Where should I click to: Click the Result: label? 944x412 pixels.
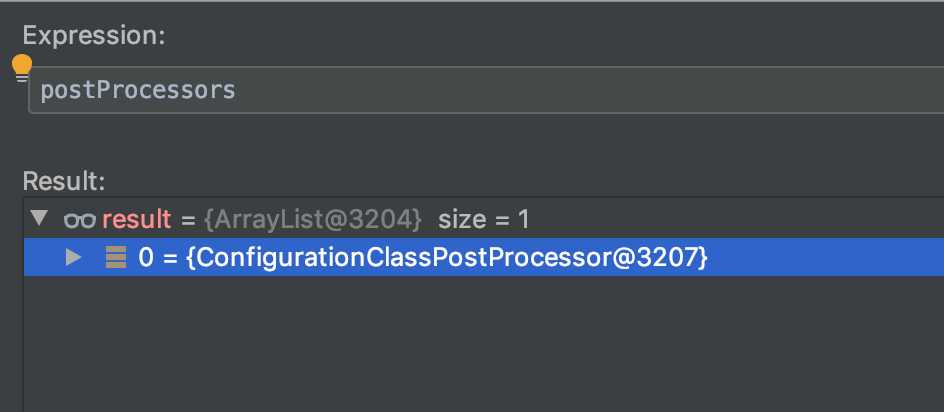click(64, 181)
